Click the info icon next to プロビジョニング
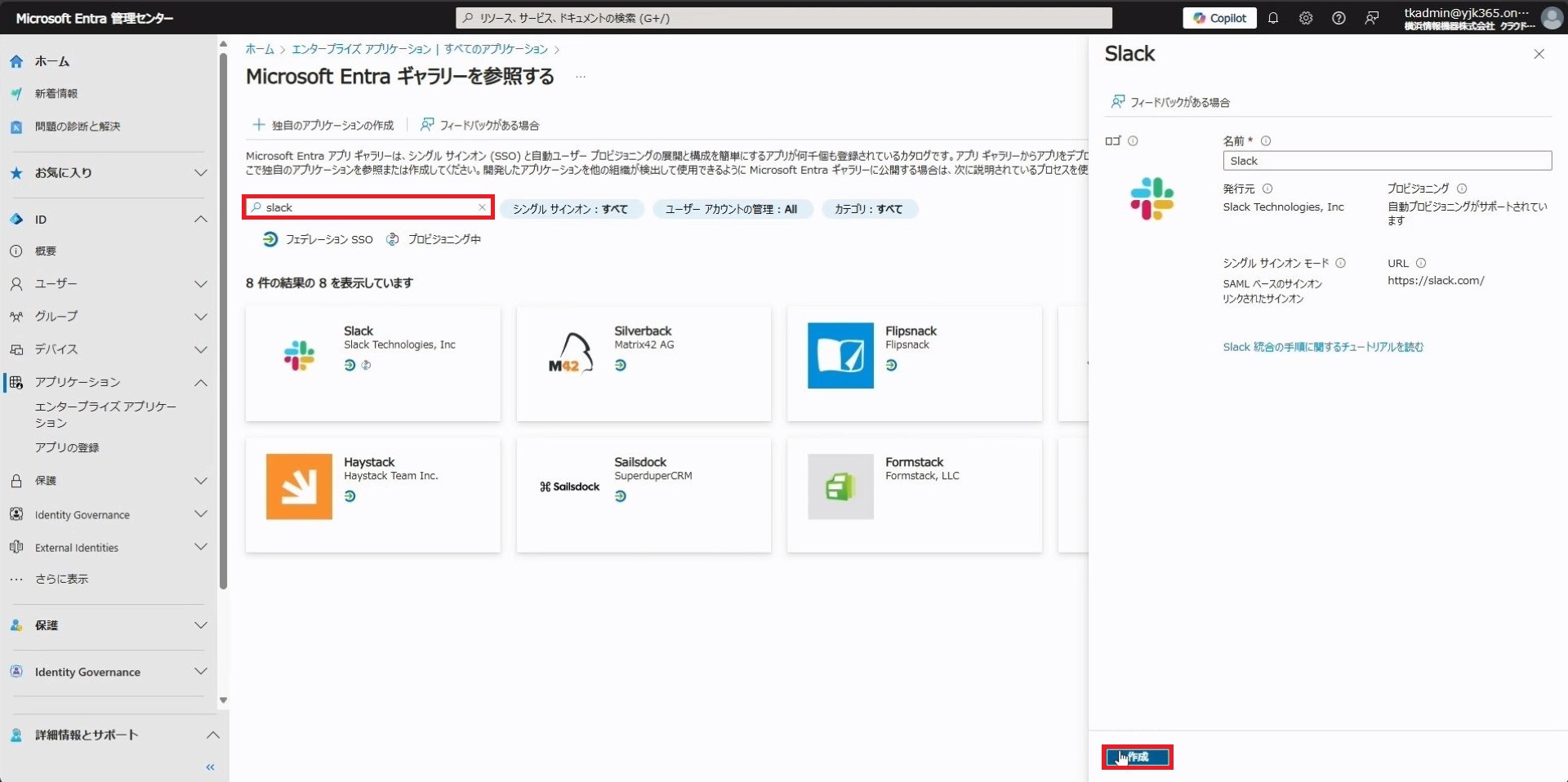Viewport: 1568px width, 782px height. point(1462,189)
